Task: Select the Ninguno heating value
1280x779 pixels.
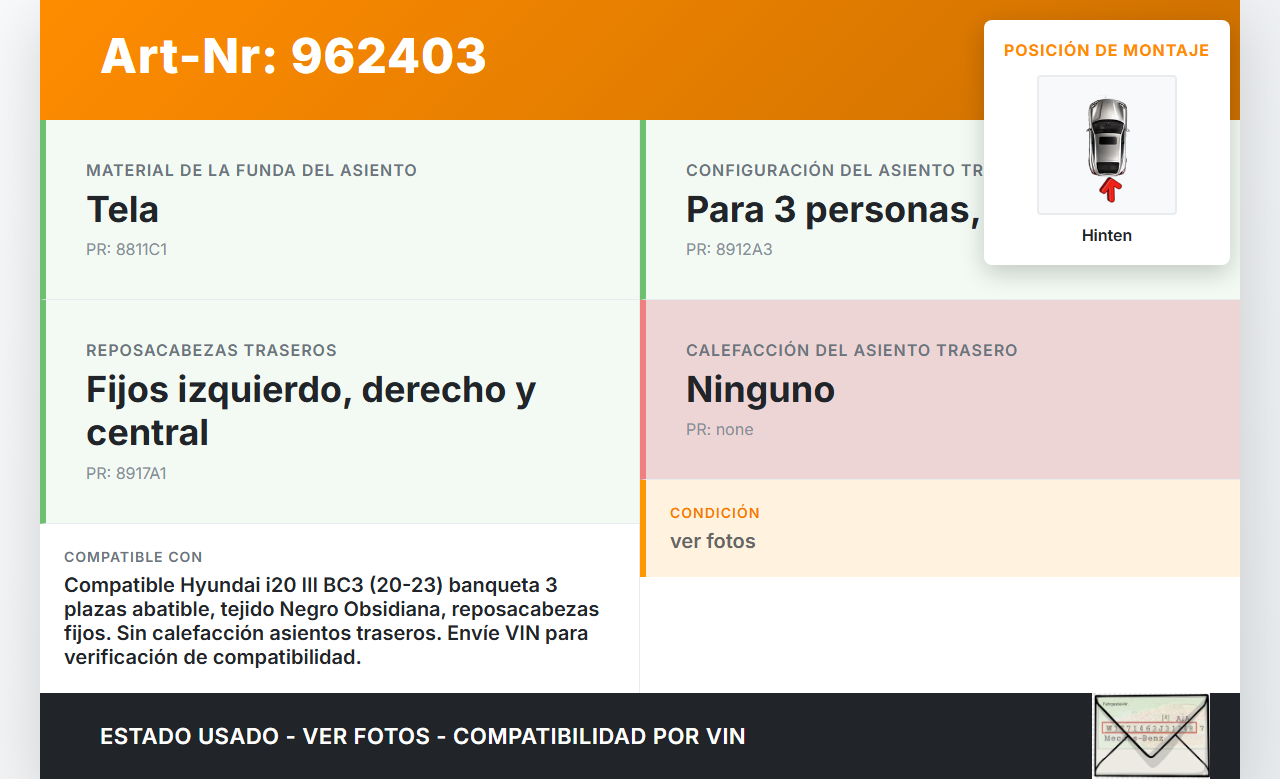Action: [x=760, y=389]
